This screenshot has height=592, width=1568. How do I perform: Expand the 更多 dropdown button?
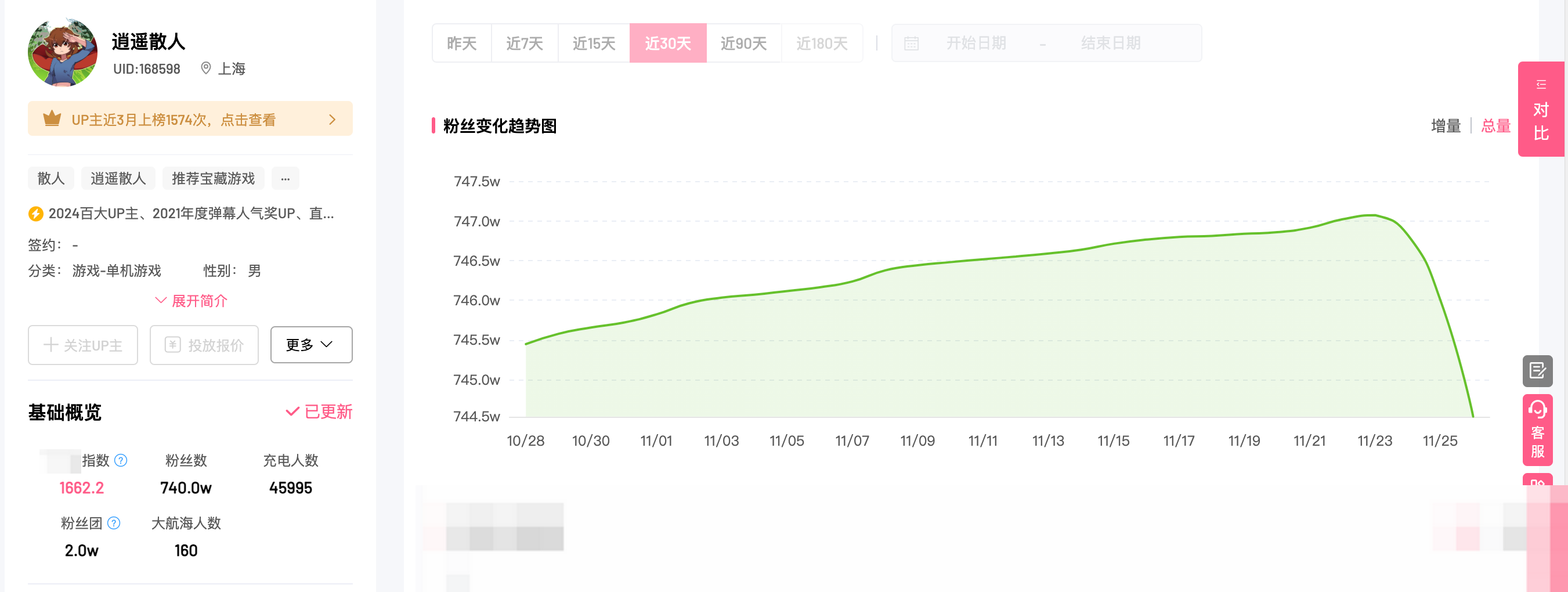[x=311, y=345]
